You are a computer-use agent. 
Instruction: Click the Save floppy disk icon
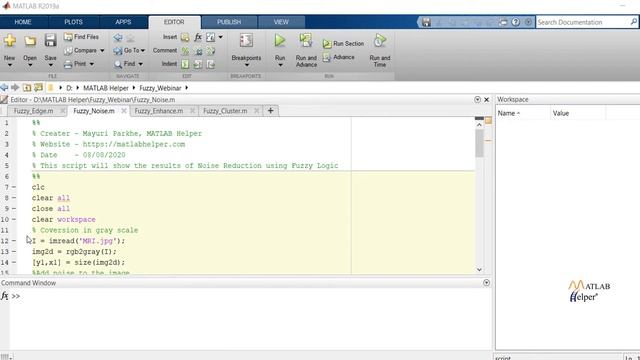click(x=50, y=40)
